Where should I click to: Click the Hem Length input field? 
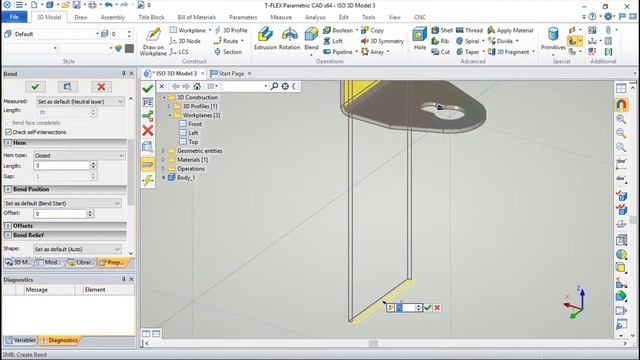[x=62, y=166]
